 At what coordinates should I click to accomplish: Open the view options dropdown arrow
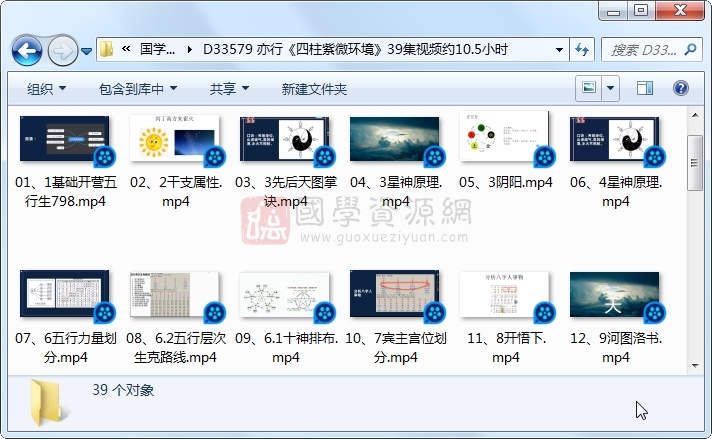click(x=610, y=88)
